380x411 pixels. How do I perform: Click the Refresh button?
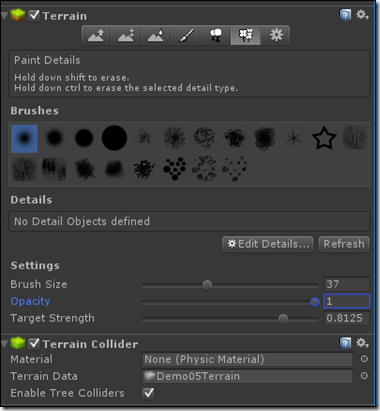(x=344, y=244)
